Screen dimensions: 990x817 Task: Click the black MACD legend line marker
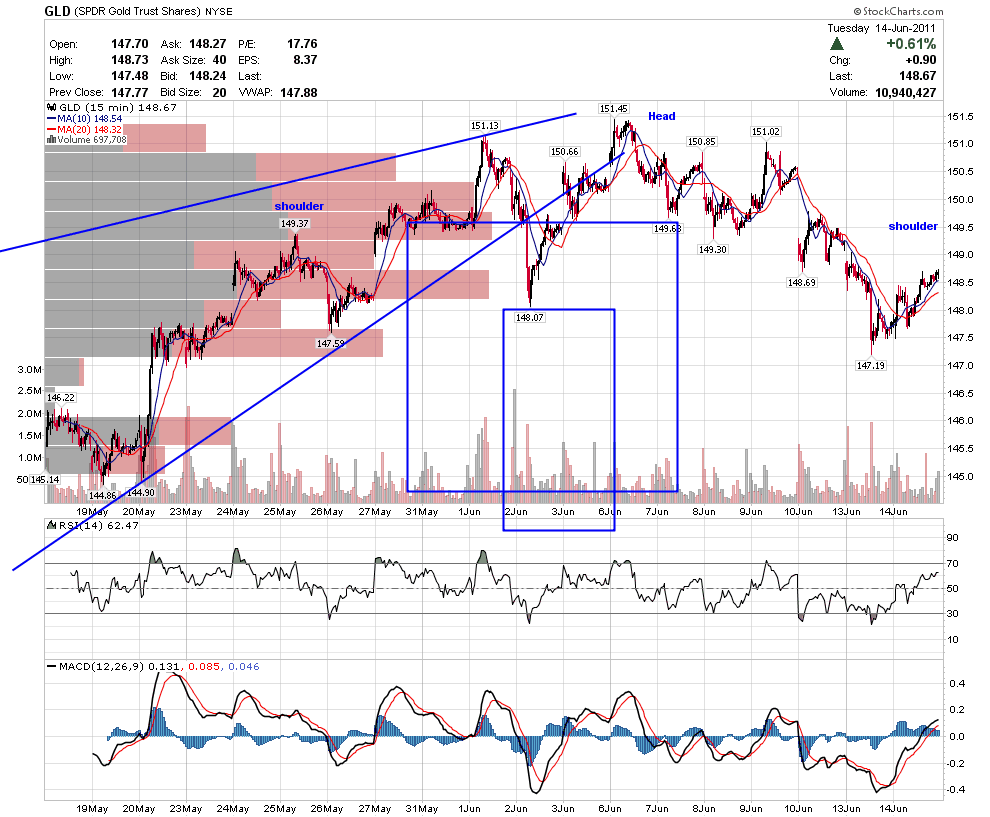[x=52, y=667]
